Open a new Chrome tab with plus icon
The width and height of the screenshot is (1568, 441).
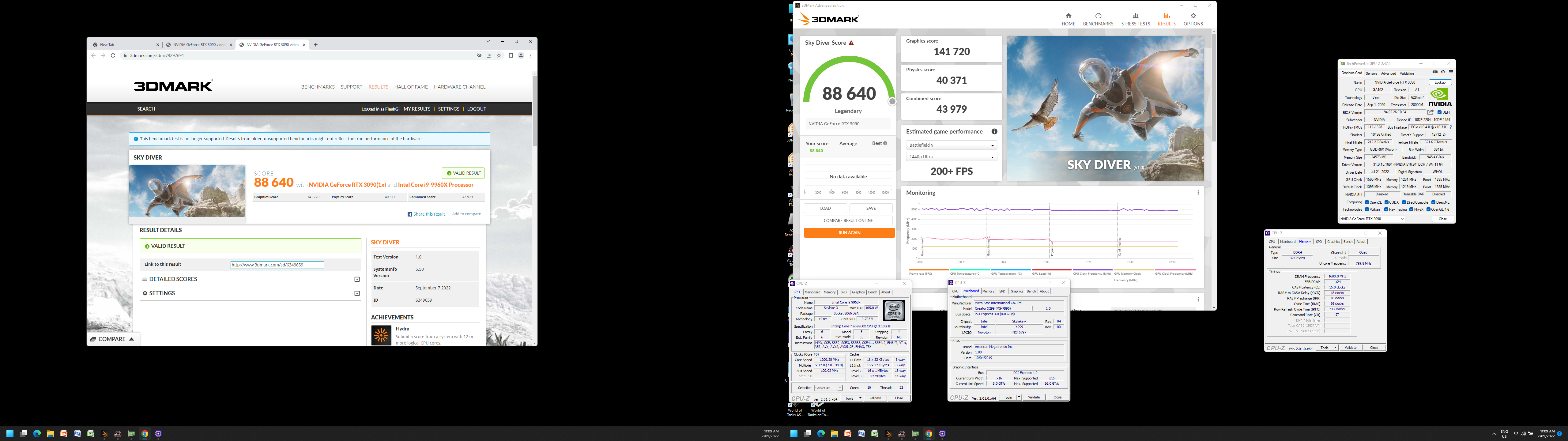(x=315, y=44)
